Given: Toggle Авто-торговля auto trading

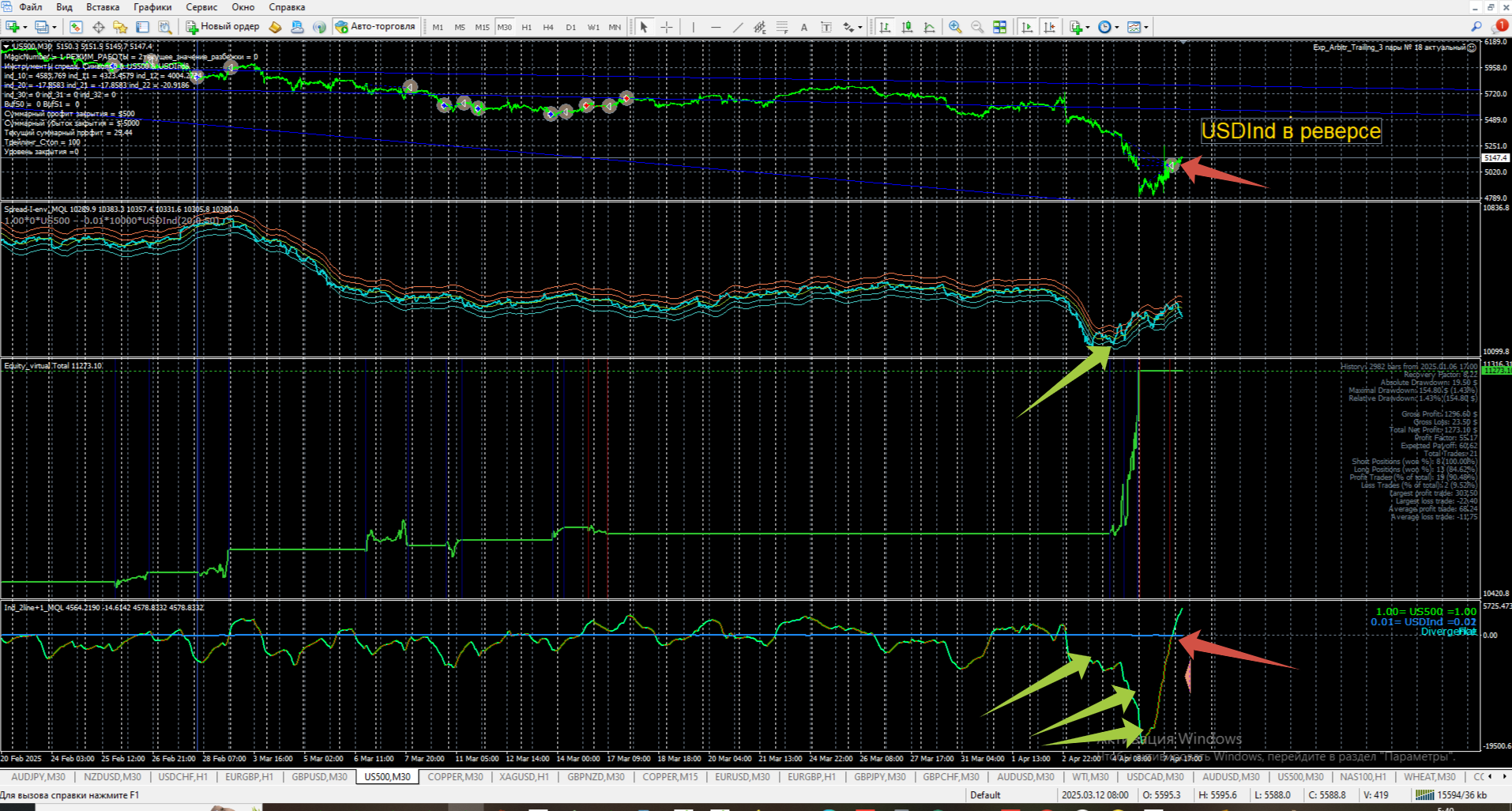Looking at the screenshot, I should pyautogui.click(x=375, y=27).
